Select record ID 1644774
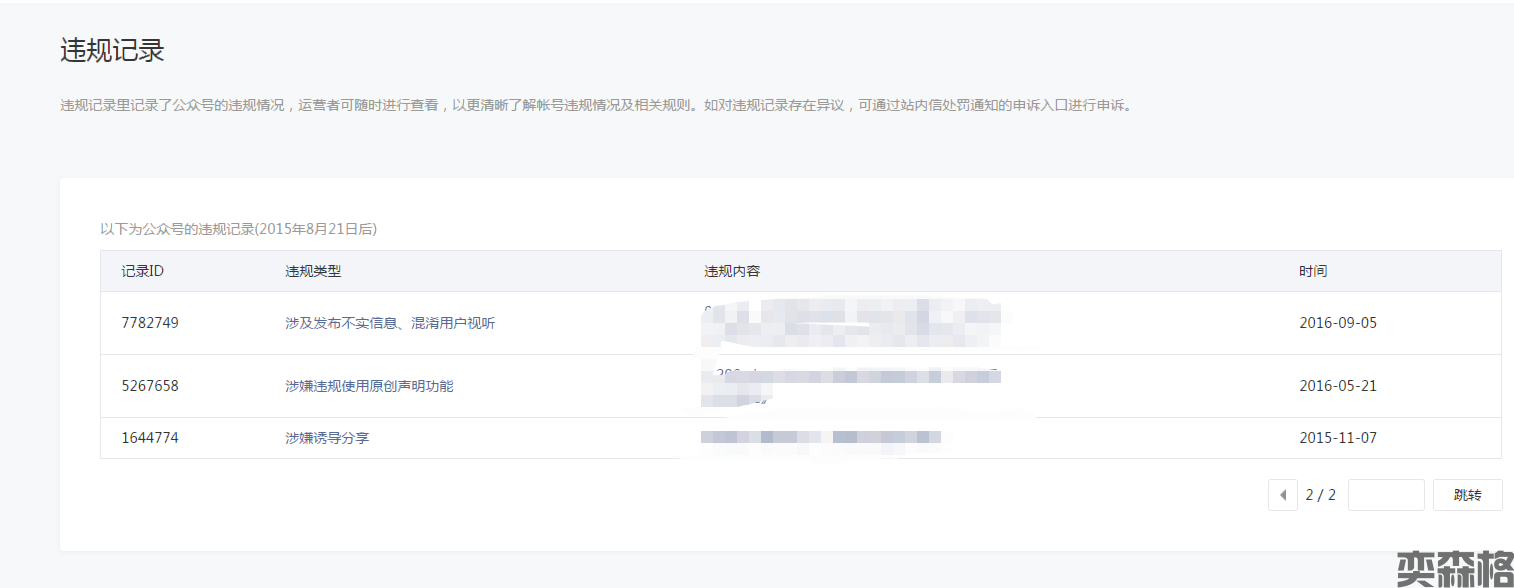 click(150, 438)
